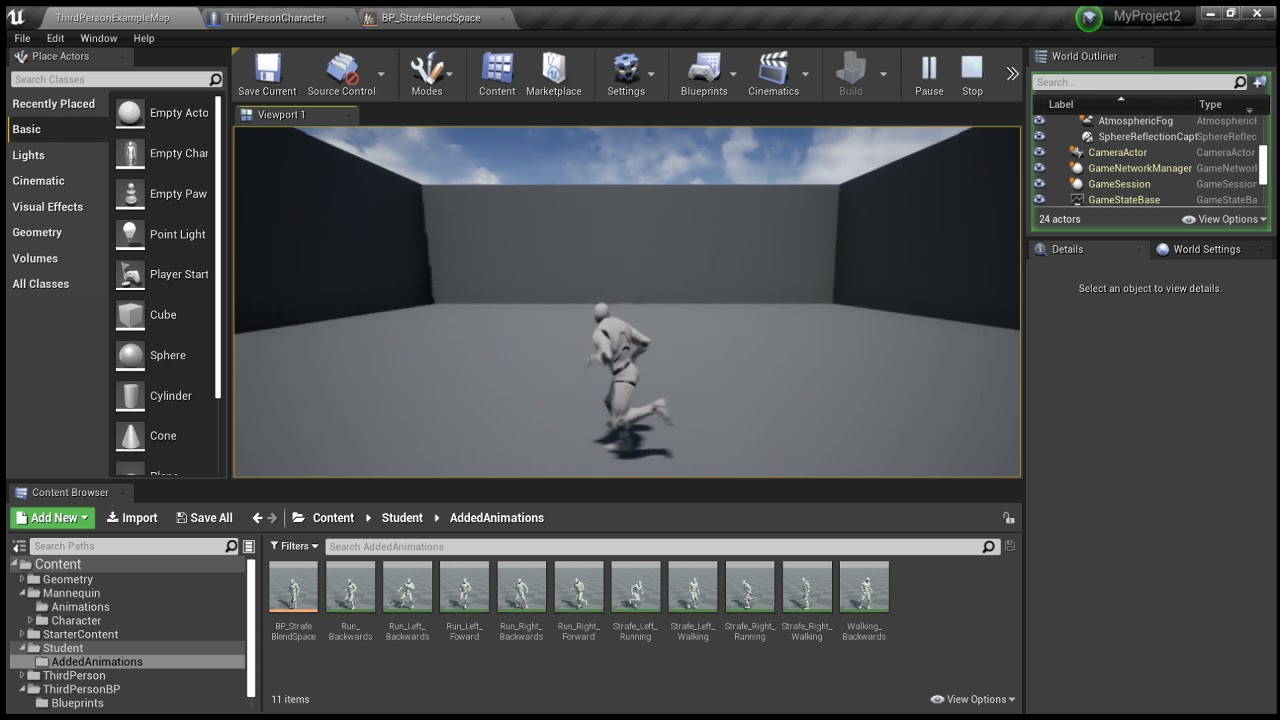Select the Player Start placement icon
The image size is (1280, 720).
130,274
